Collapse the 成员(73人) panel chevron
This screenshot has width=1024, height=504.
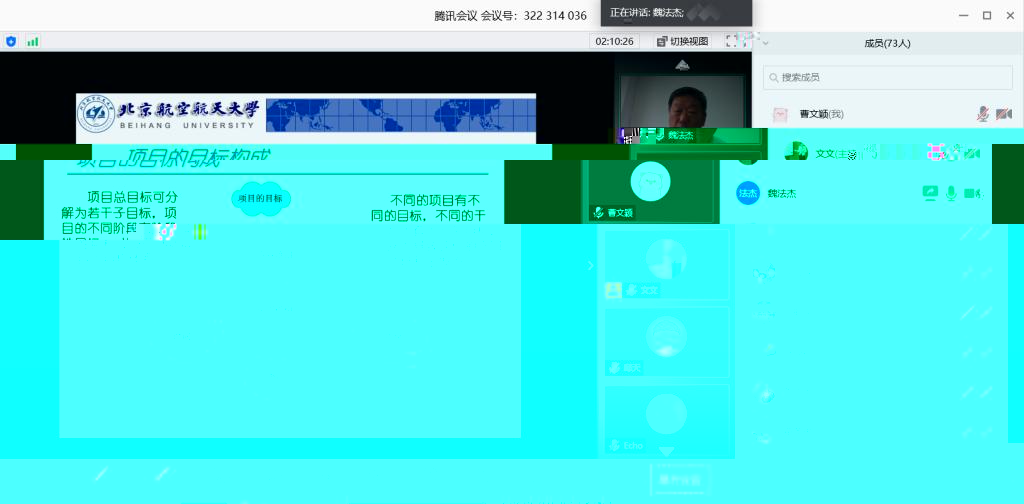(765, 42)
